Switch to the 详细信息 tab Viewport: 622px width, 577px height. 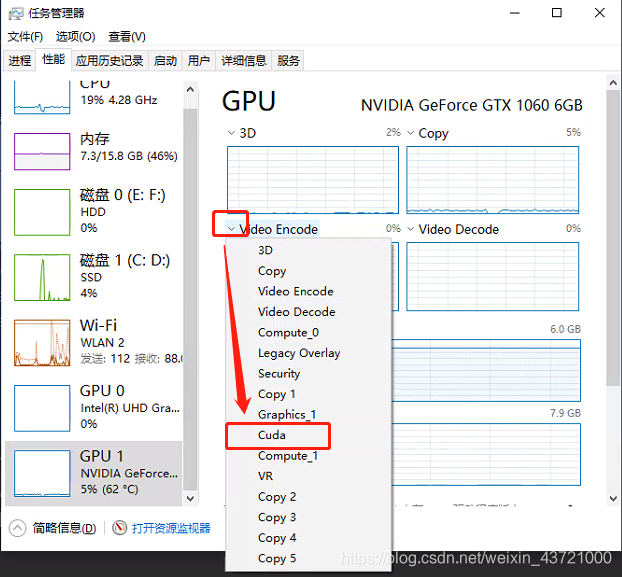coord(244,61)
